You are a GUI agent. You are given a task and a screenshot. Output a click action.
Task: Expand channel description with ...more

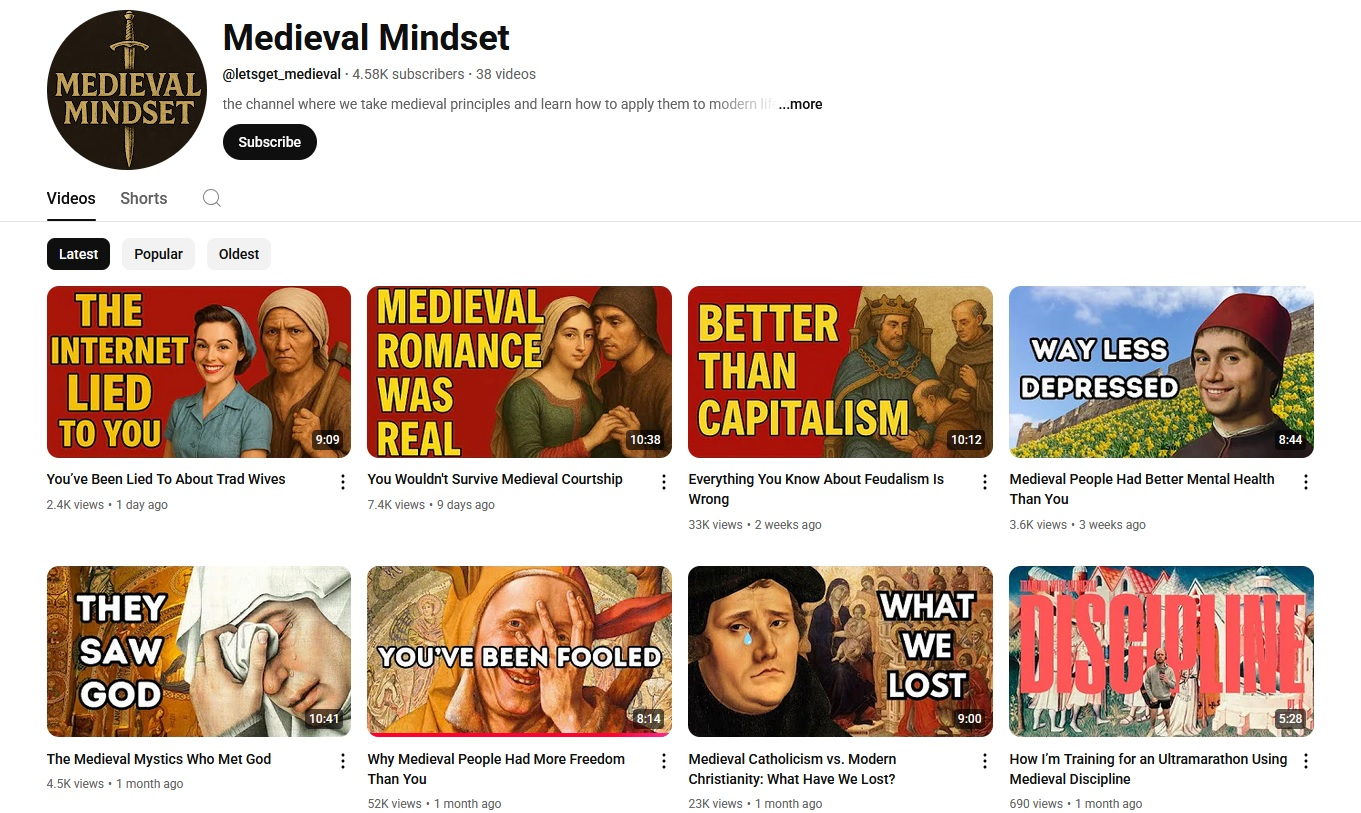(800, 104)
